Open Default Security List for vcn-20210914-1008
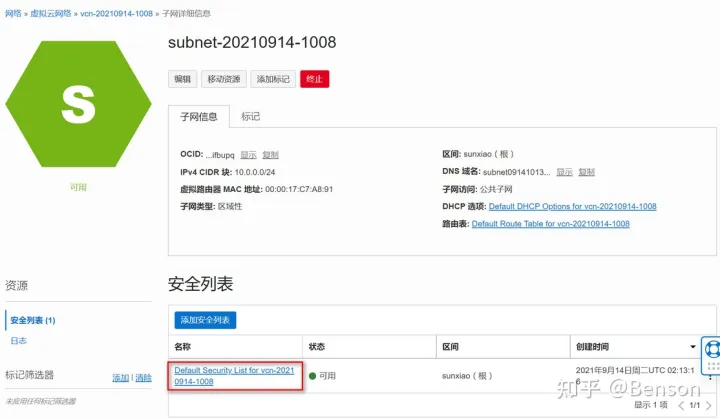Screen dimensions: 720x419 click(234, 376)
